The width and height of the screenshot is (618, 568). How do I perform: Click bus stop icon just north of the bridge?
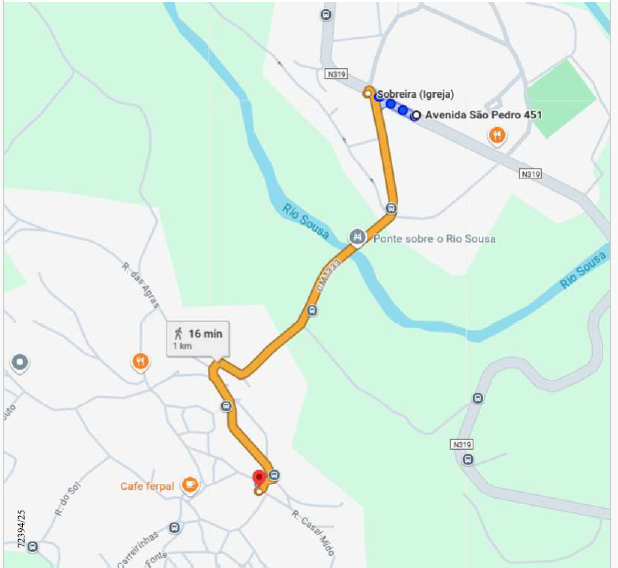pyautogui.click(x=391, y=208)
